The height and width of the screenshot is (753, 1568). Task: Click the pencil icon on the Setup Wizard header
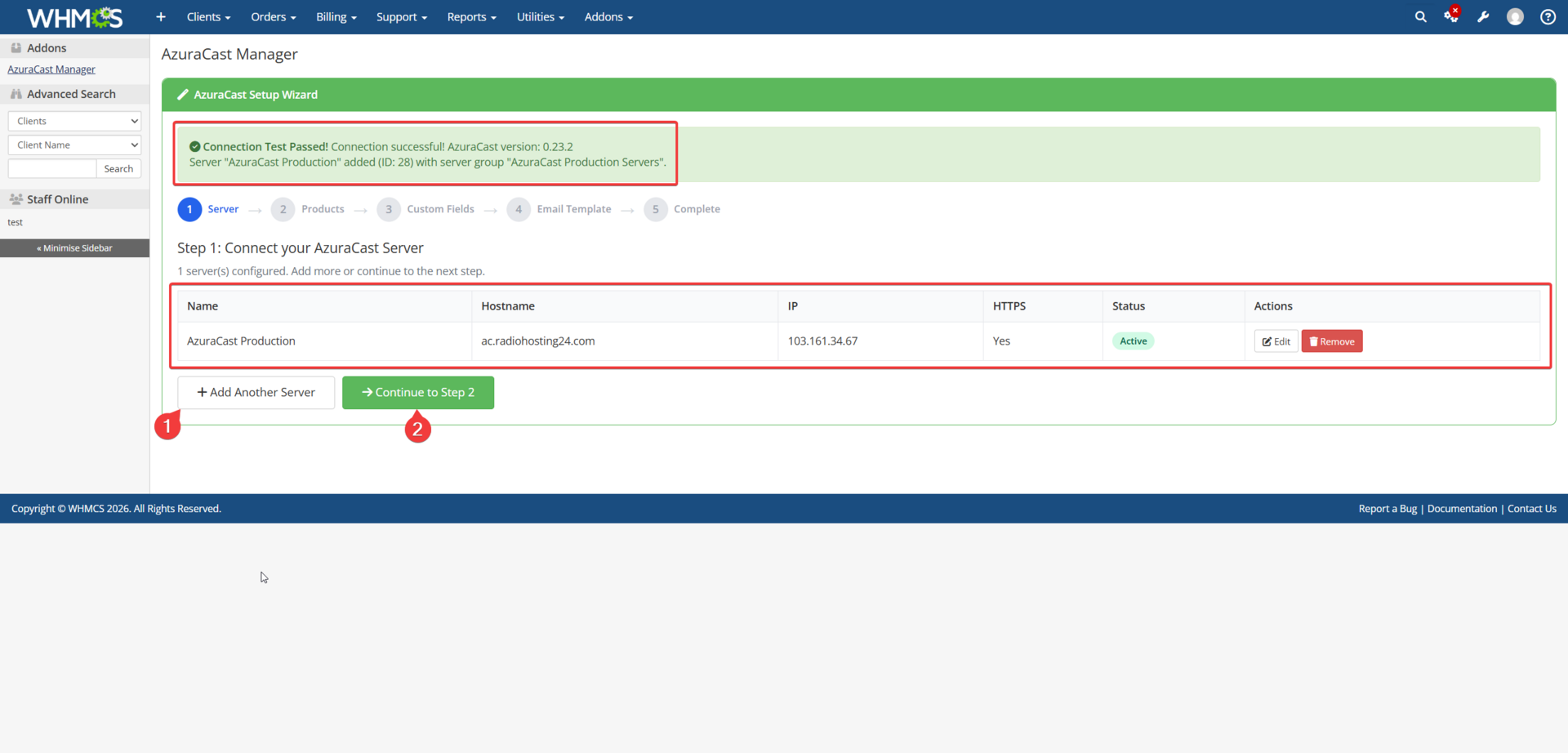pyautogui.click(x=182, y=94)
